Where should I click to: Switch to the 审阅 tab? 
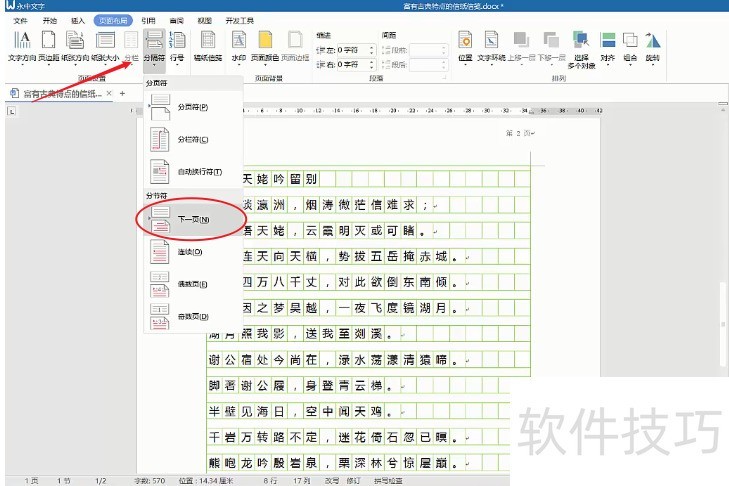[177, 20]
